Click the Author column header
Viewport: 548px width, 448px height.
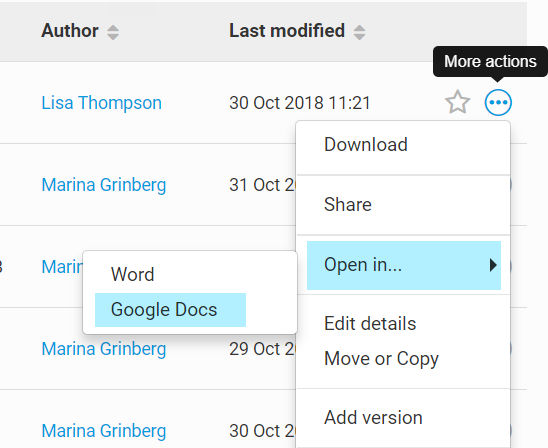(x=70, y=31)
